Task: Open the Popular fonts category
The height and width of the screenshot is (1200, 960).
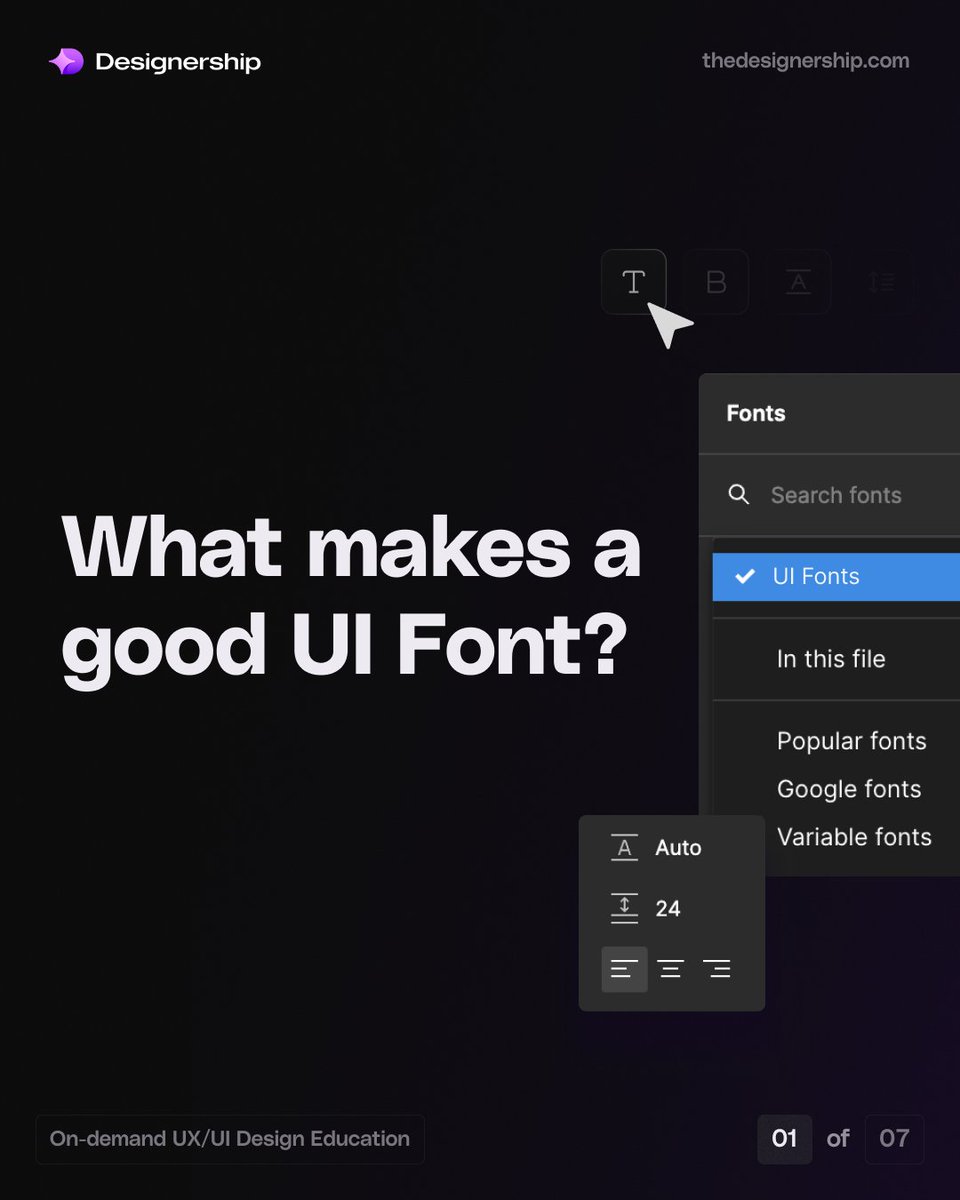Action: click(851, 741)
